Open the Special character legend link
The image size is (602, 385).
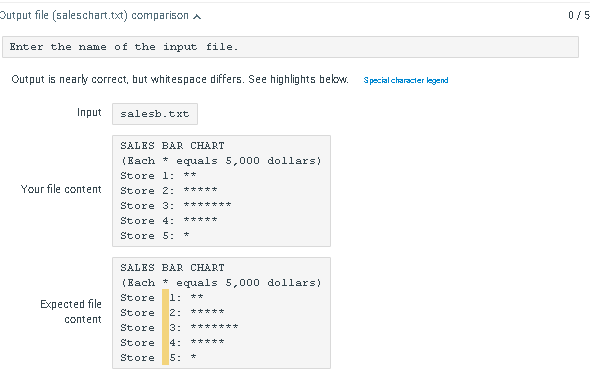(406, 80)
